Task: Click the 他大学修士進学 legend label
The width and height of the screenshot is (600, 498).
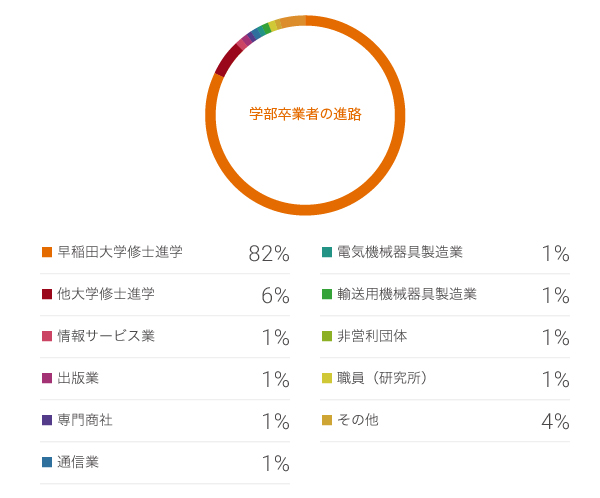Action: point(106,294)
